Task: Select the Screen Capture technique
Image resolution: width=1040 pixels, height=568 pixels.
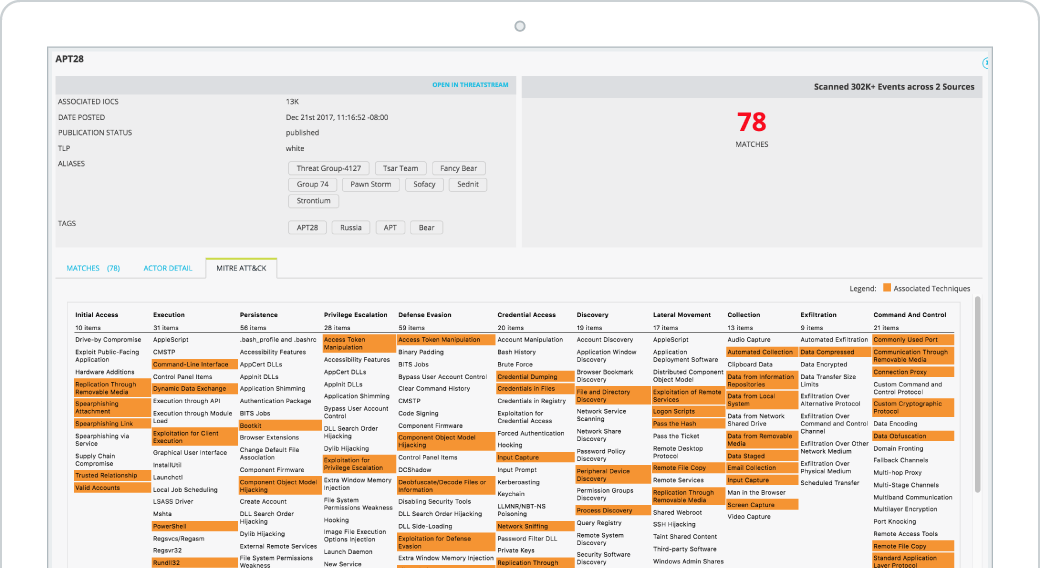Action: (x=762, y=504)
